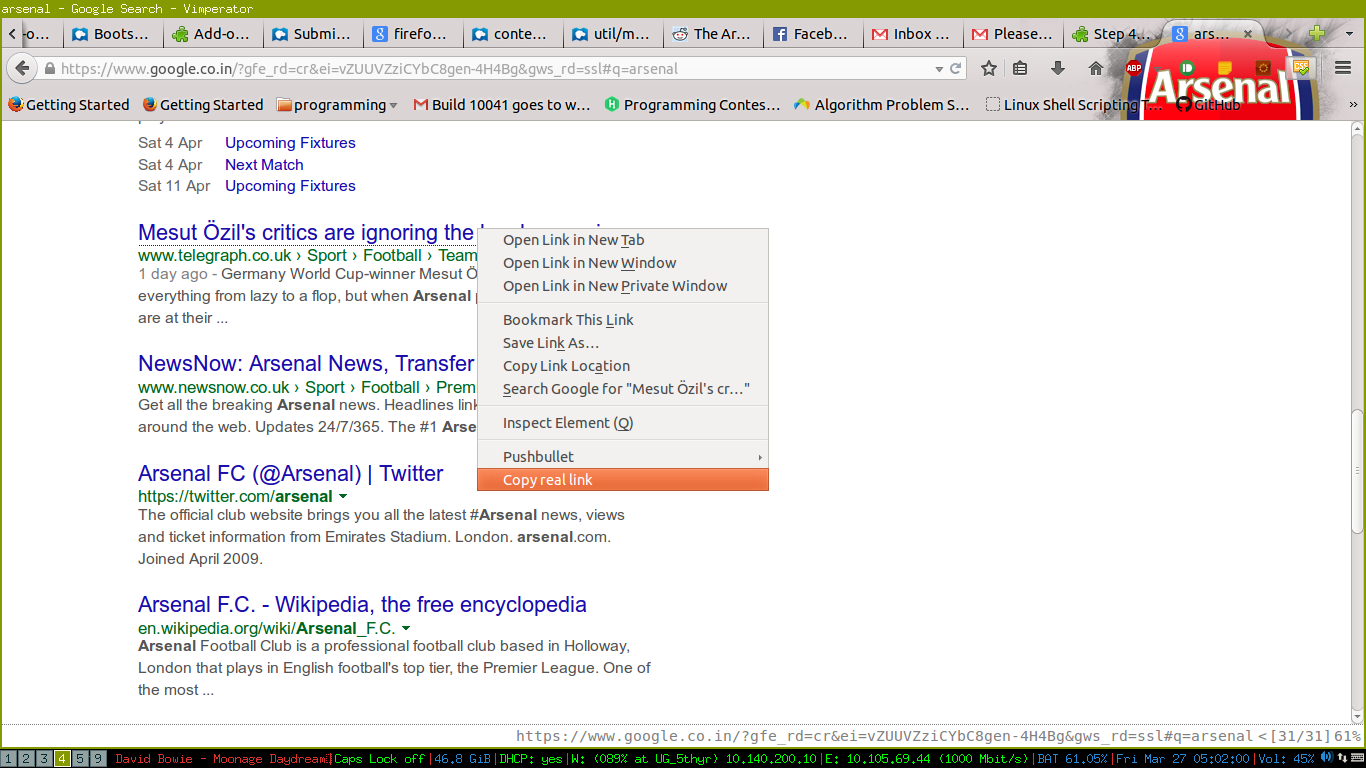The width and height of the screenshot is (1366, 768).
Task: Open the Next Match link
Action: (264, 165)
